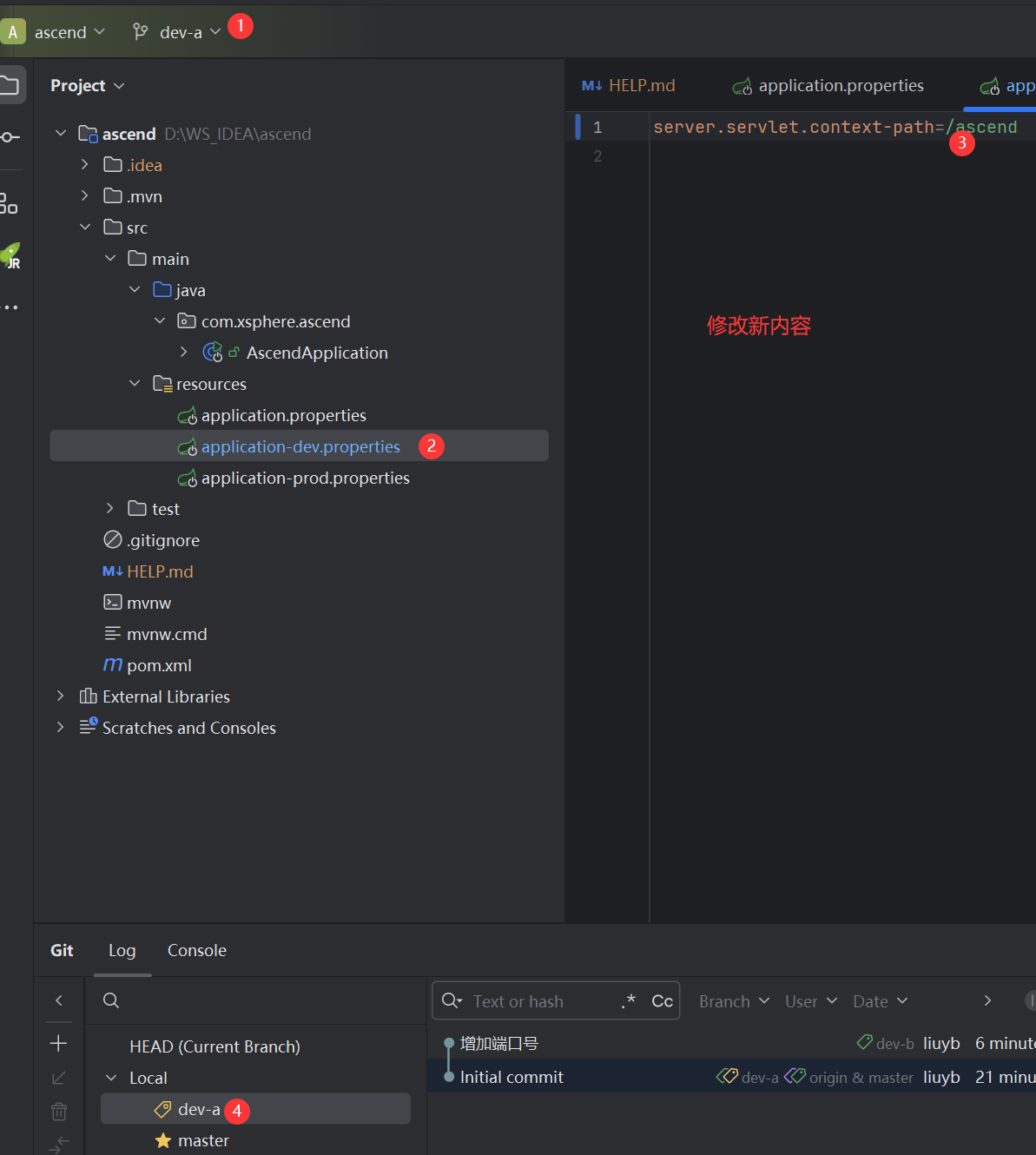
Task: Collapse the resources folder
Action: 135,384
